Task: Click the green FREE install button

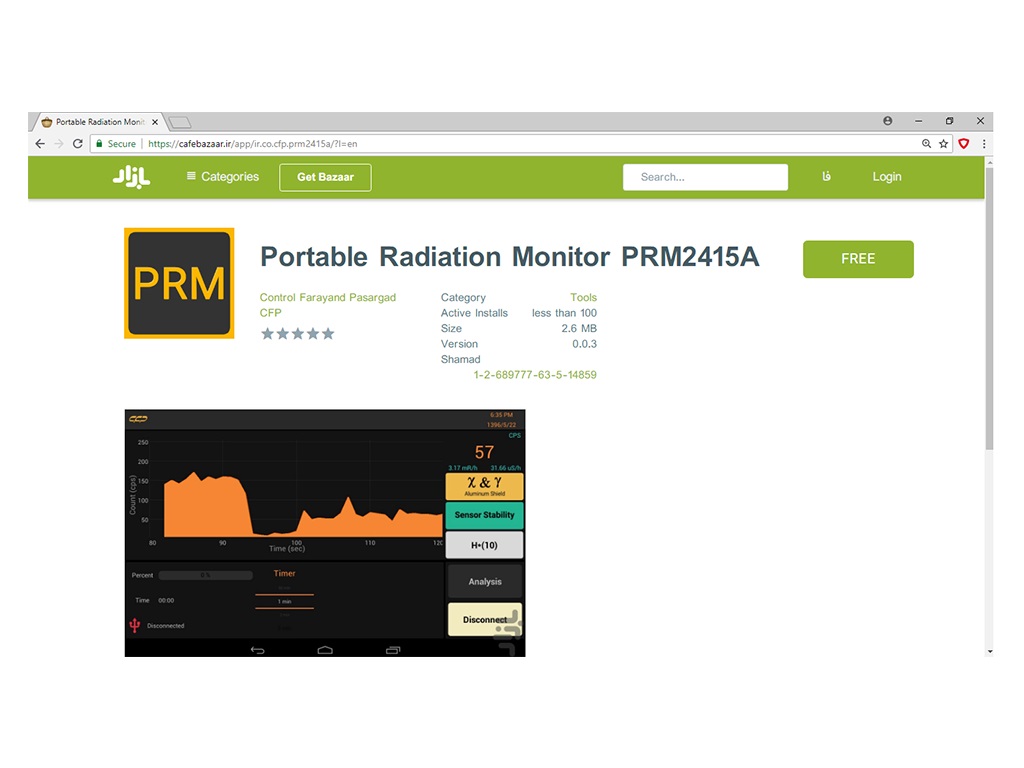Action: [858, 259]
